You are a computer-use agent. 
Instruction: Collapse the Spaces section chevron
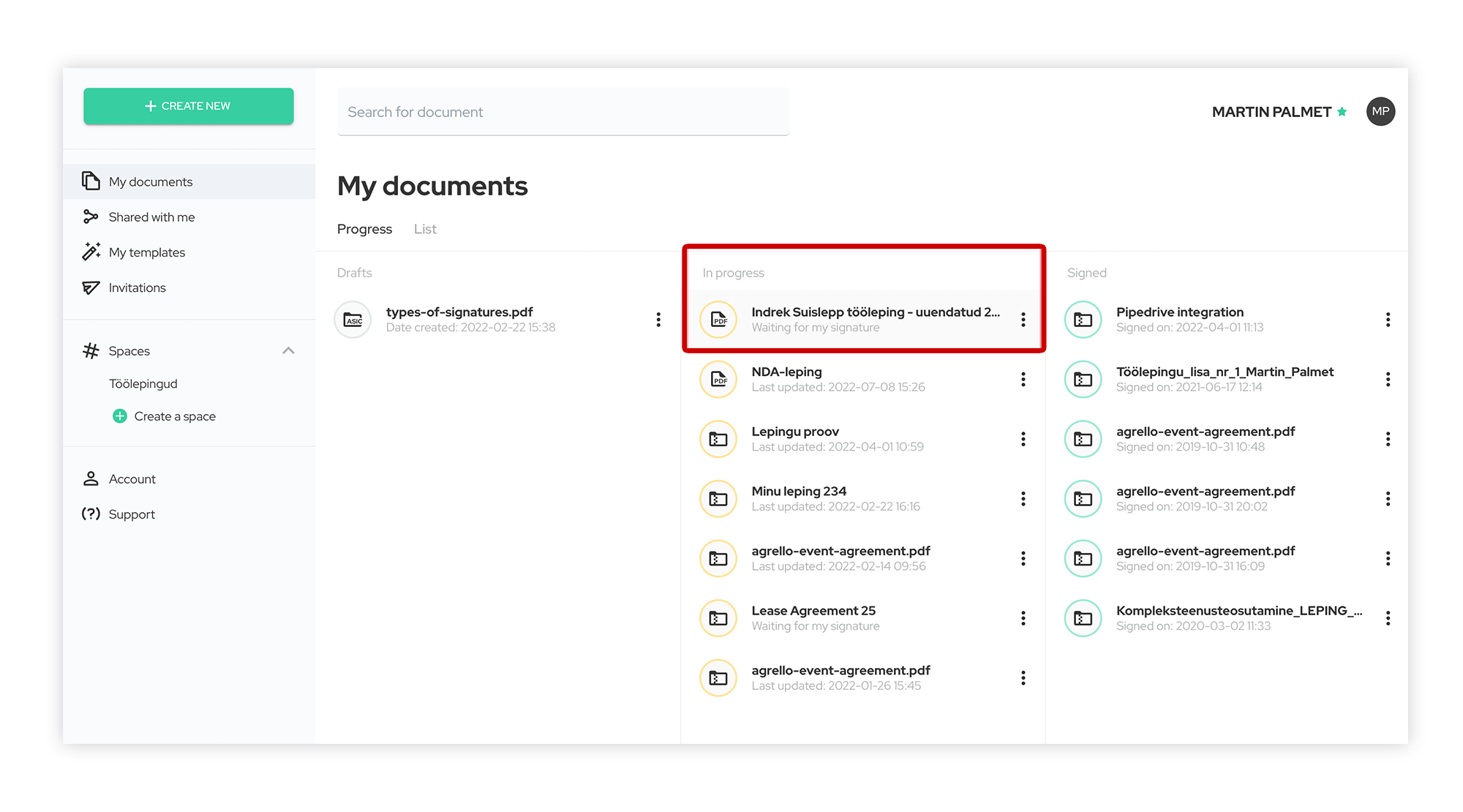click(288, 350)
